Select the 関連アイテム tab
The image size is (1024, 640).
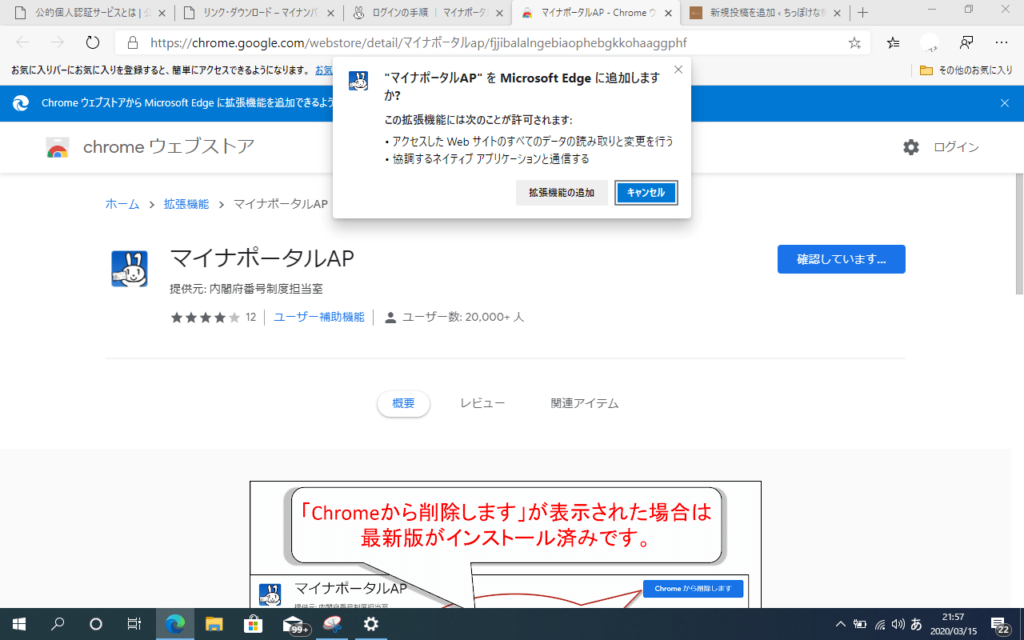(x=584, y=404)
